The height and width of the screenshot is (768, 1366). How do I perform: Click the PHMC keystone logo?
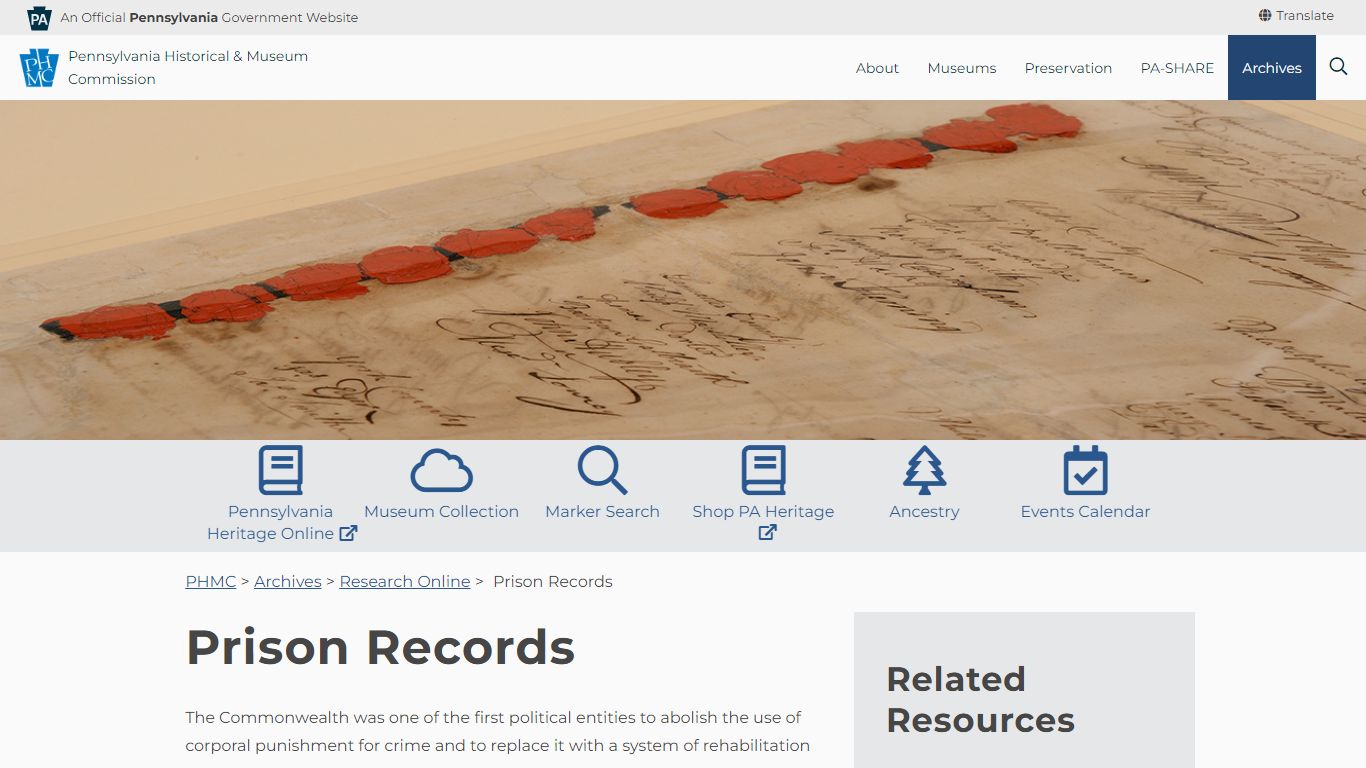tap(39, 67)
